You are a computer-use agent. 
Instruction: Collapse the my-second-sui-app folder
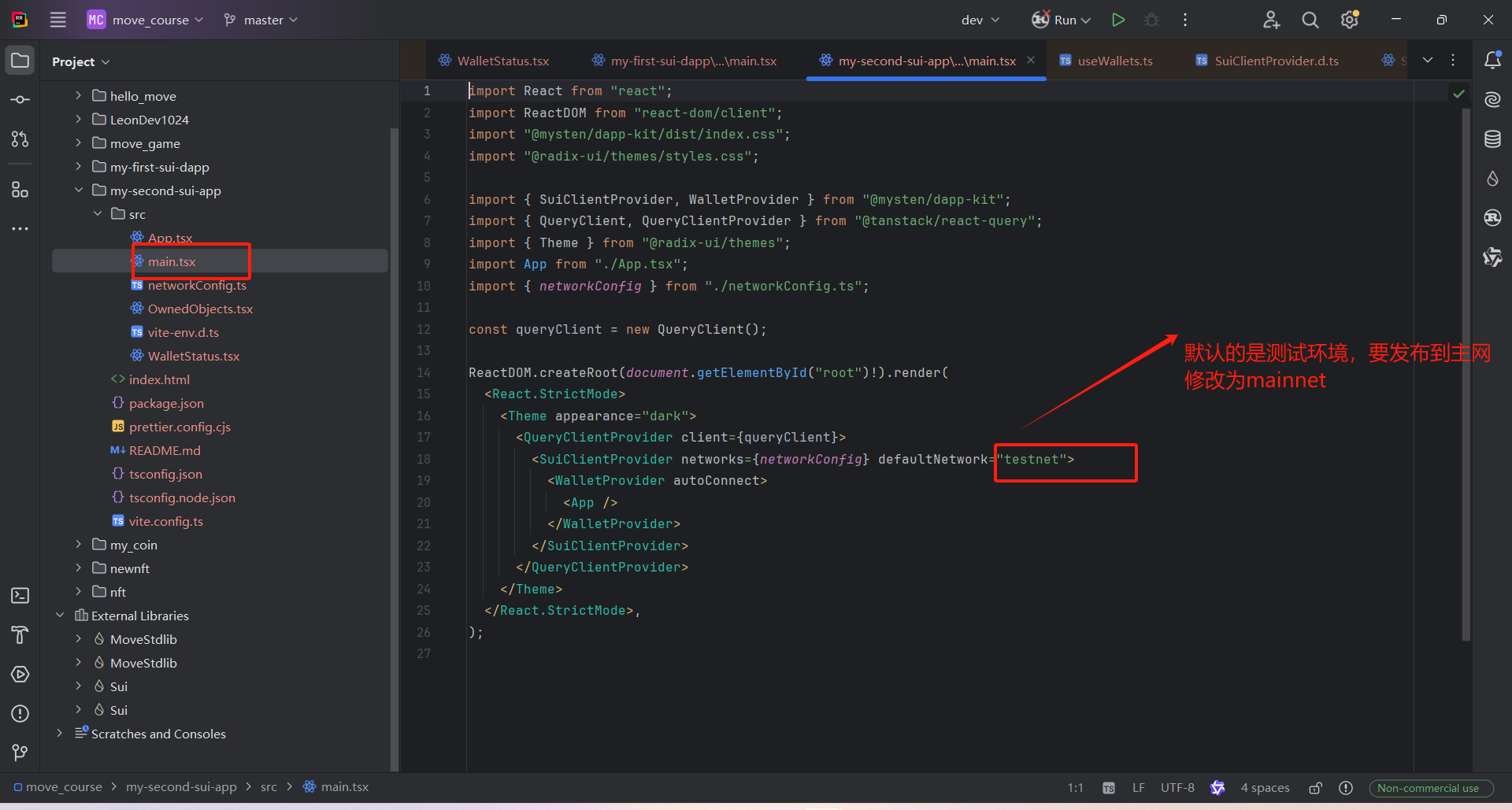(x=78, y=190)
